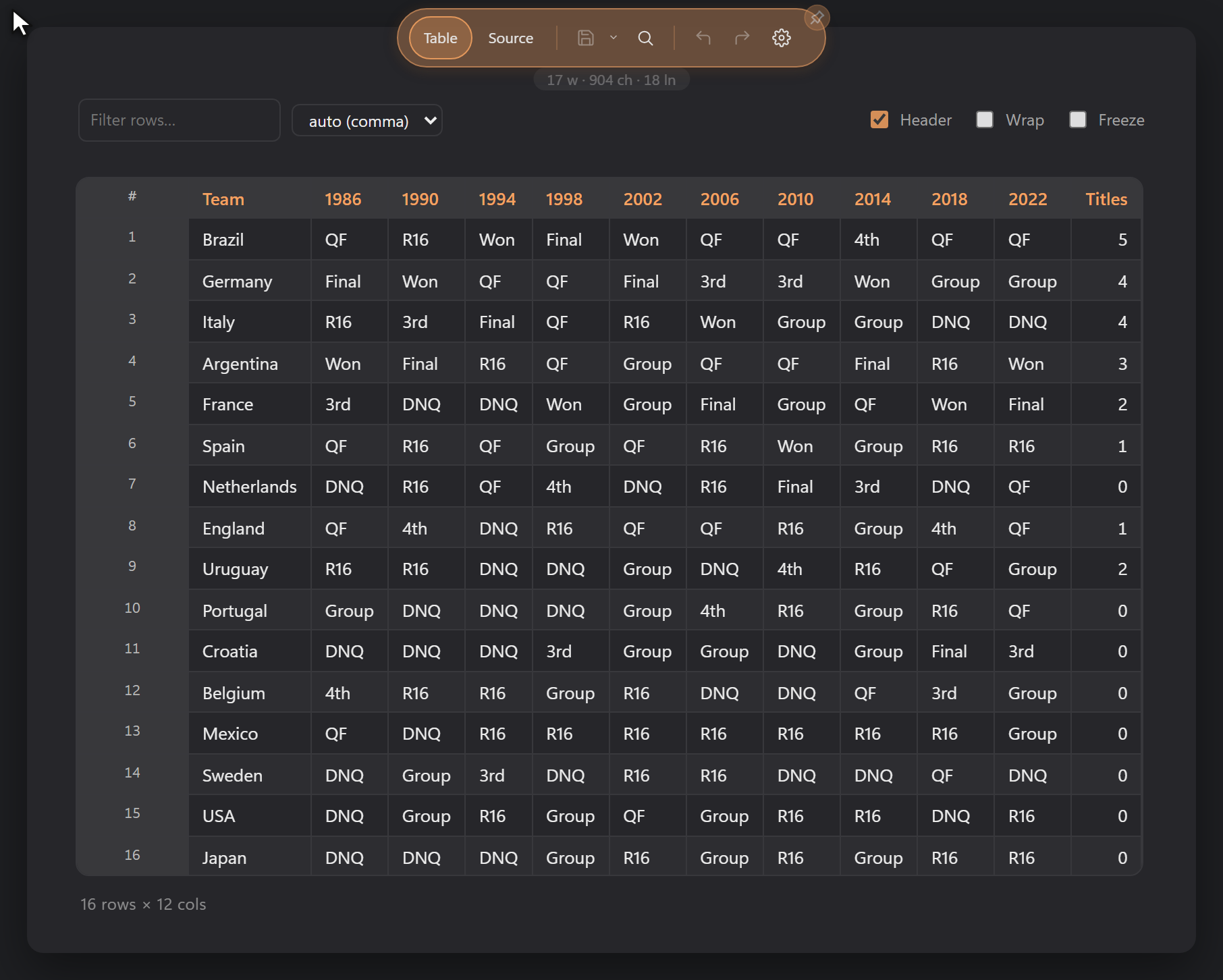This screenshot has width=1223, height=980.
Task: Click the undo arrow icon
Action: (x=703, y=38)
